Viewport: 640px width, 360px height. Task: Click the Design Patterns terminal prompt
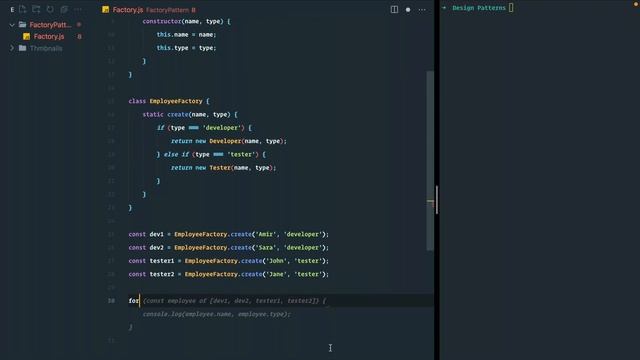(x=479, y=8)
